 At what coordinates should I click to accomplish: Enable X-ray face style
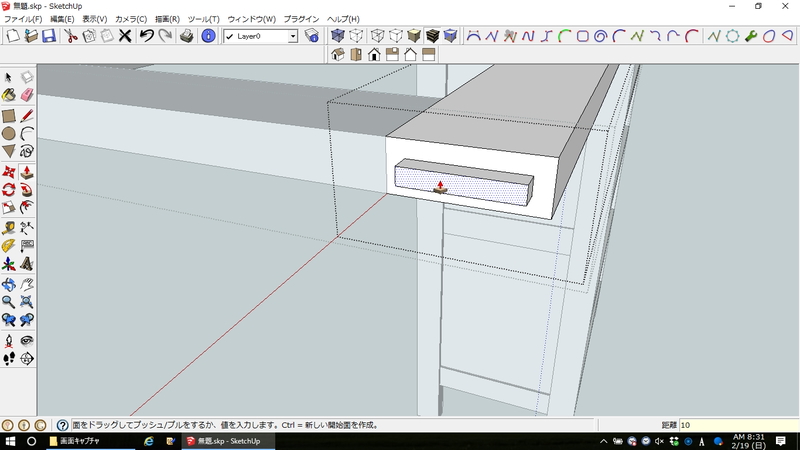[x=337, y=36]
